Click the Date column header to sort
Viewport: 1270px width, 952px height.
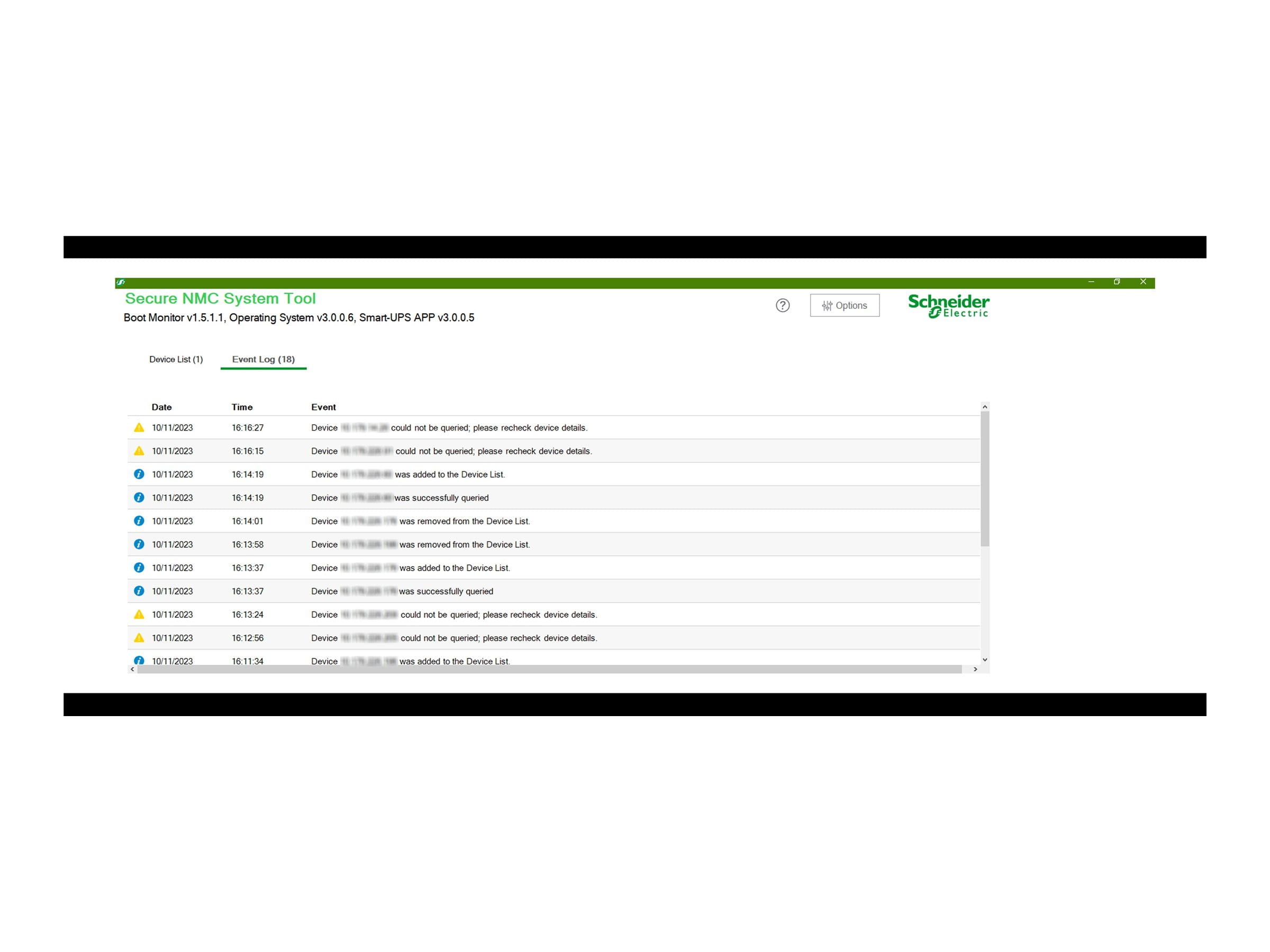(162, 406)
